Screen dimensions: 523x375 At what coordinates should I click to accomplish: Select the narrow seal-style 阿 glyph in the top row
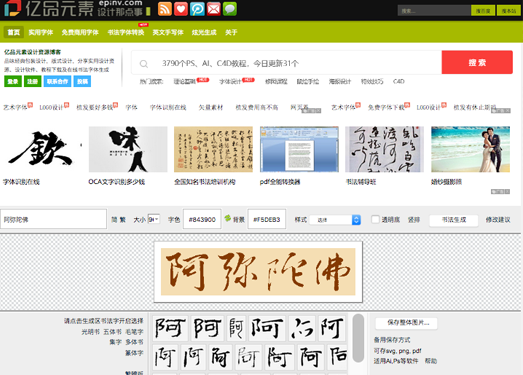pos(236,328)
